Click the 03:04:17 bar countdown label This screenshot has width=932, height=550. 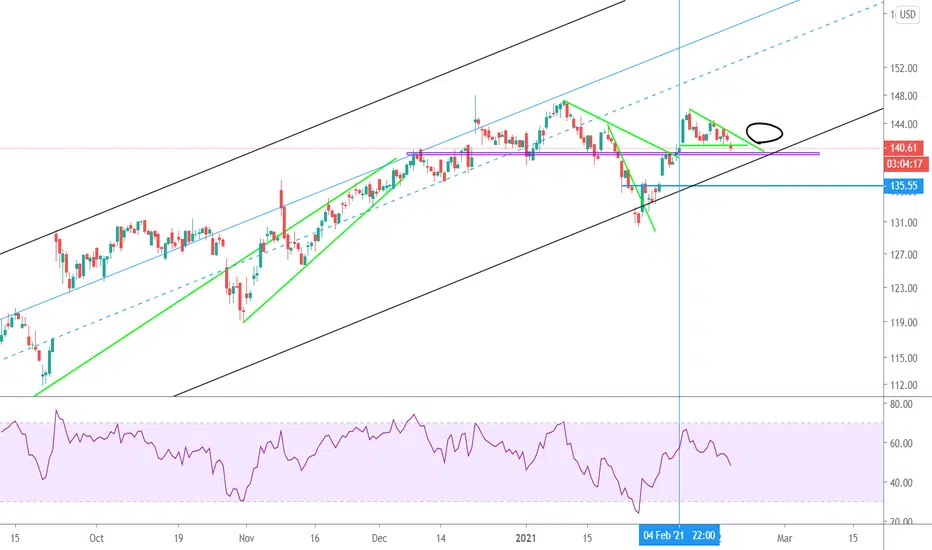(x=903, y=164)
